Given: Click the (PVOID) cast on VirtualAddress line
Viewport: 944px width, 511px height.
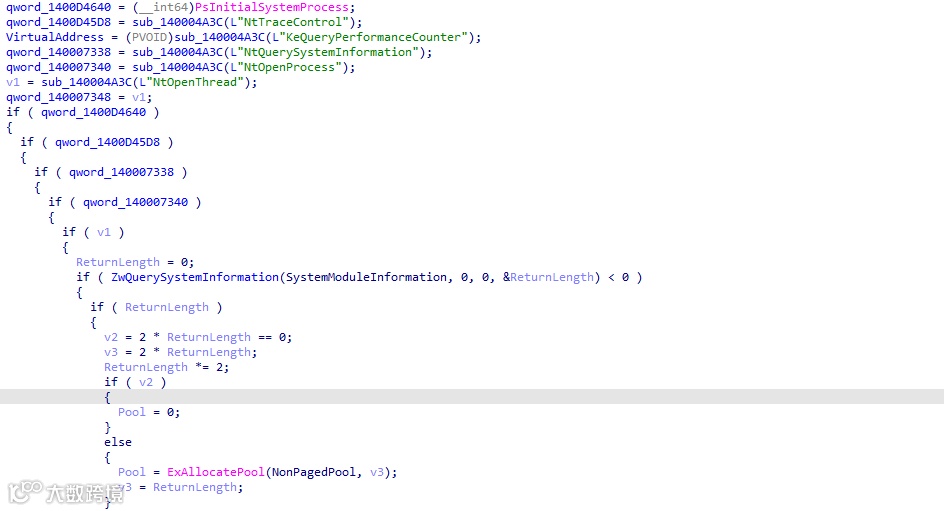Looking at the screenshot, I should click(x=149, y=37).
